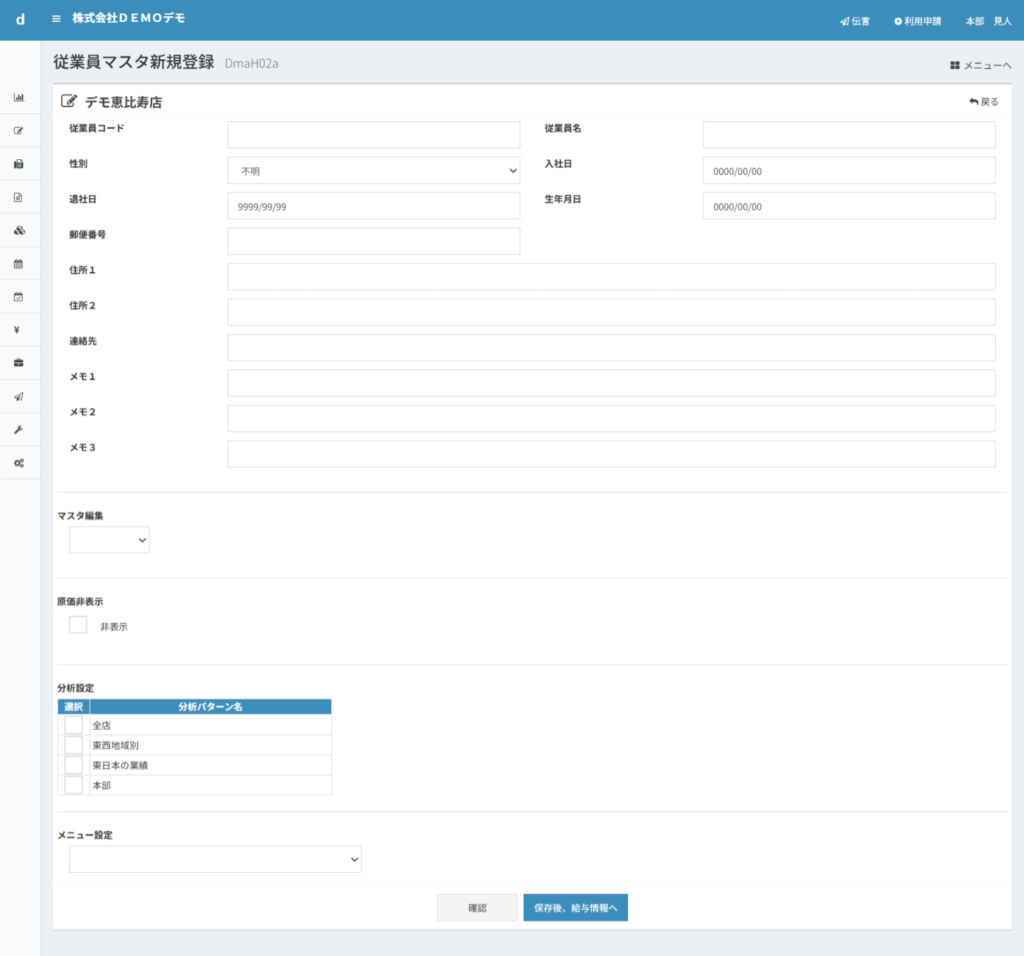Select the briefcase icon in sidebar
Image resolution: width=1024 pixels, height=956 pixels.
coord(18,362)
